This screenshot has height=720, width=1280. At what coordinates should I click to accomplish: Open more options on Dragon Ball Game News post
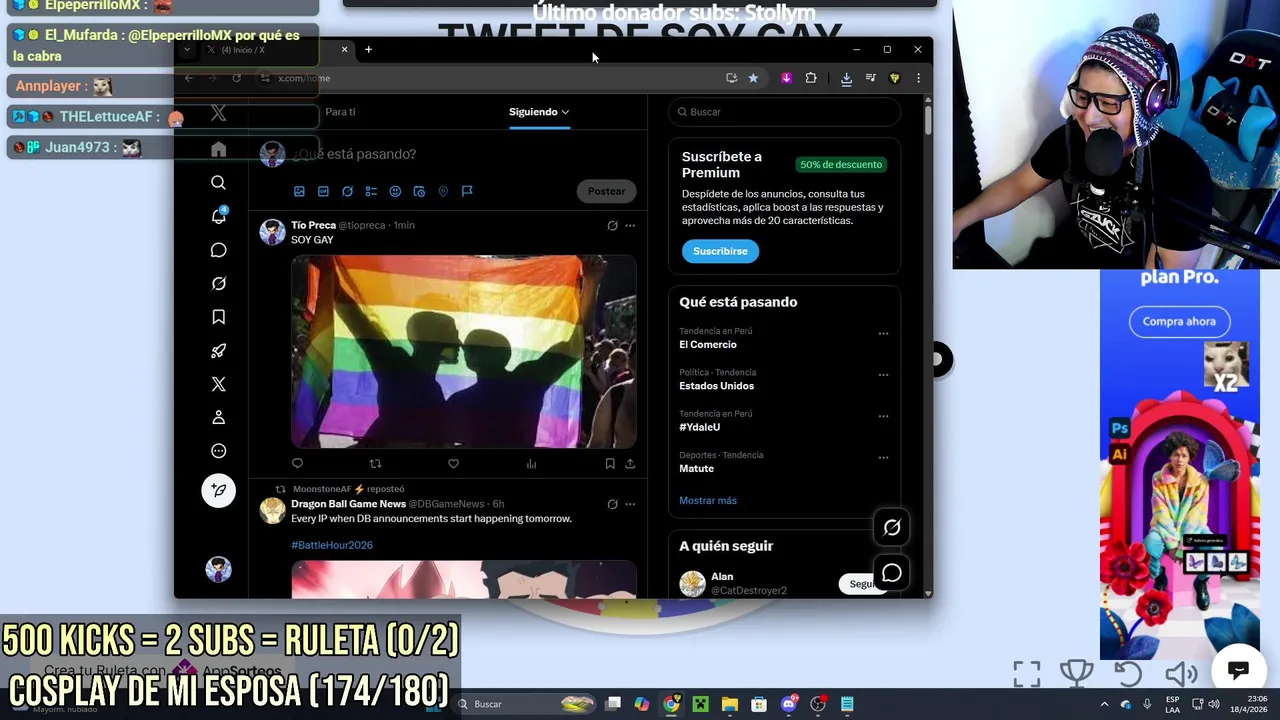[630, 504]
